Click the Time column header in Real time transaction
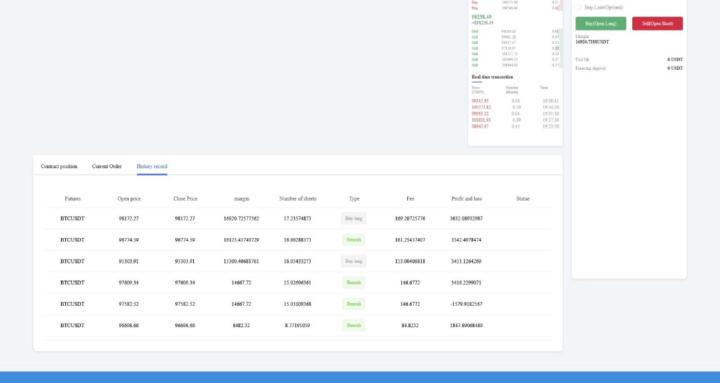This screenshot has height=383, width=720. point(544,87)
